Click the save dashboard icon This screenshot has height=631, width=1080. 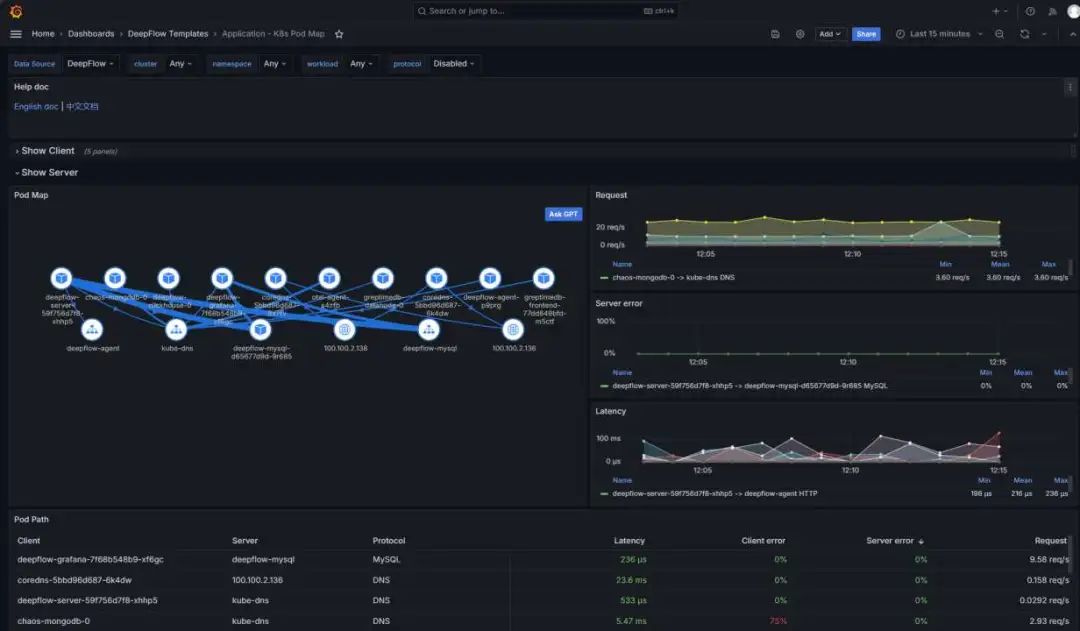775,34
